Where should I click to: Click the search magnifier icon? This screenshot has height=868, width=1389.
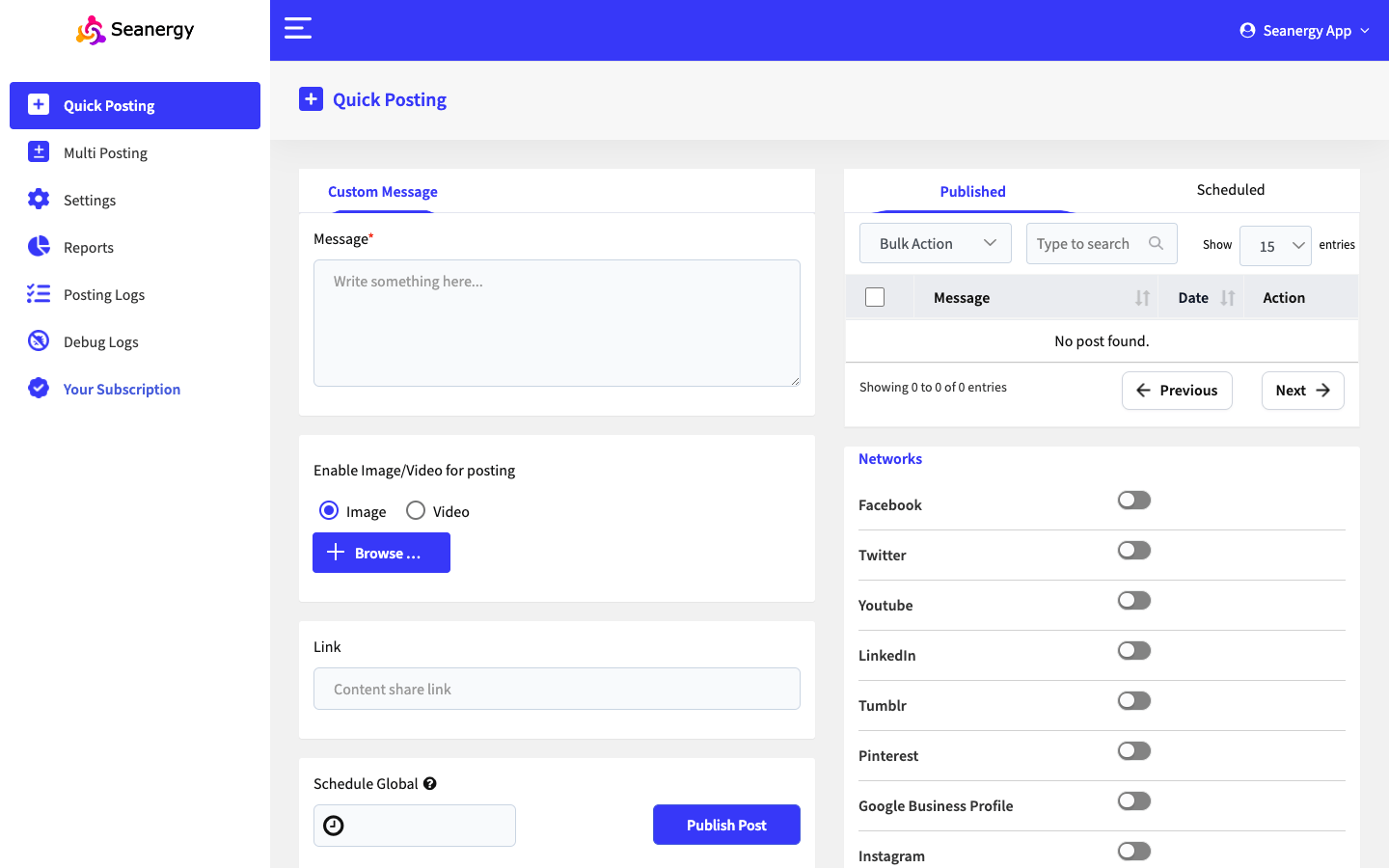1156,243
